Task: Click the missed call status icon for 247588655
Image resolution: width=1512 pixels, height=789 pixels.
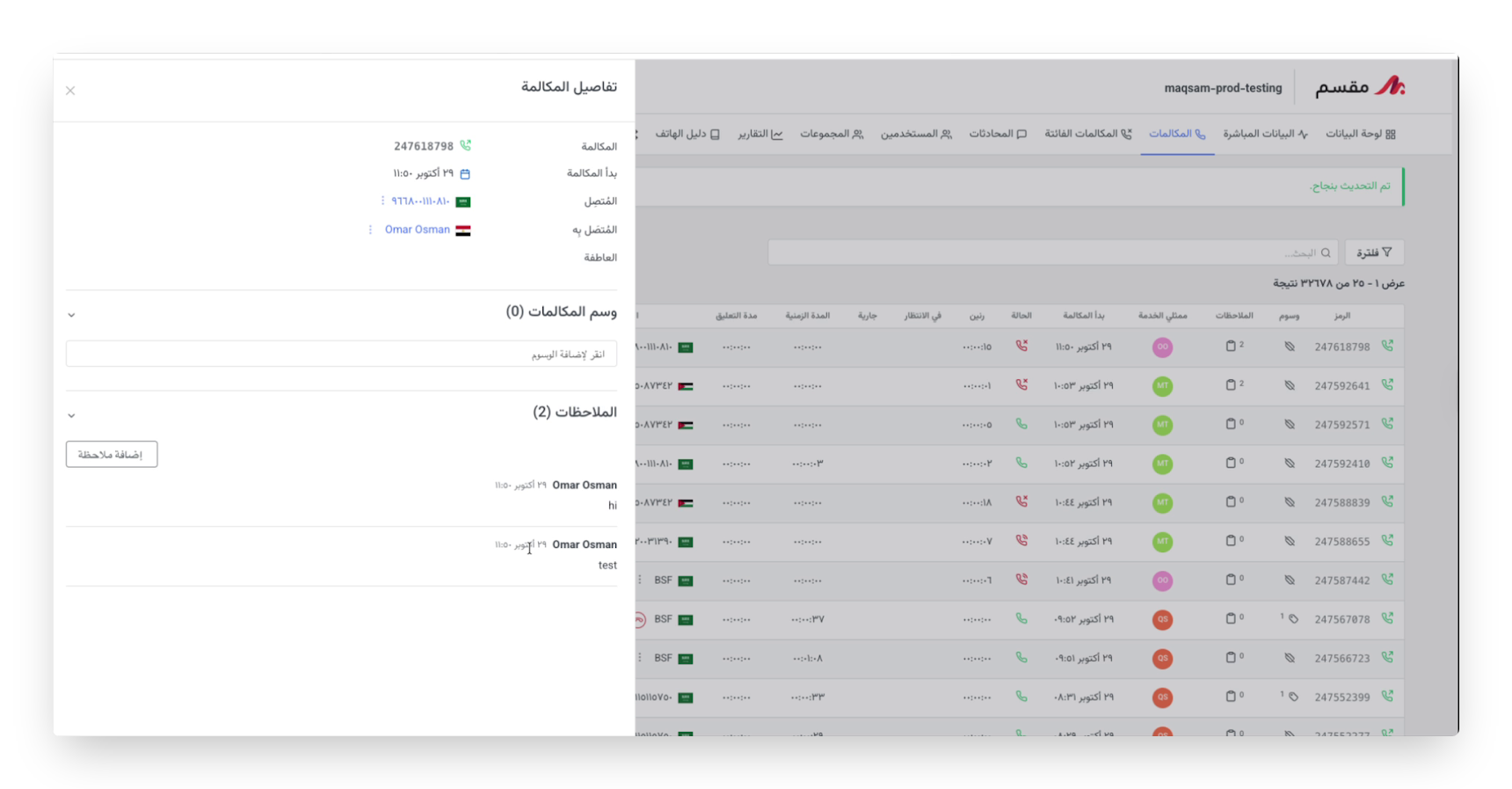Action: click(1021, 541)
